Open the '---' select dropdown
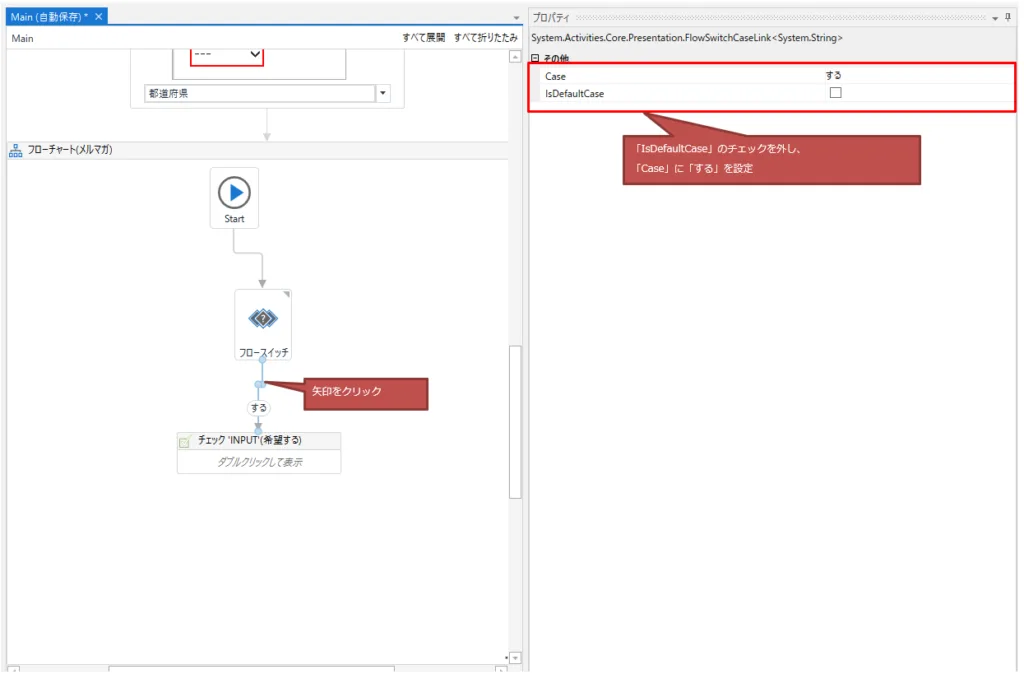The height and width of the screenshot is (674, 1024). pos(254,54)
